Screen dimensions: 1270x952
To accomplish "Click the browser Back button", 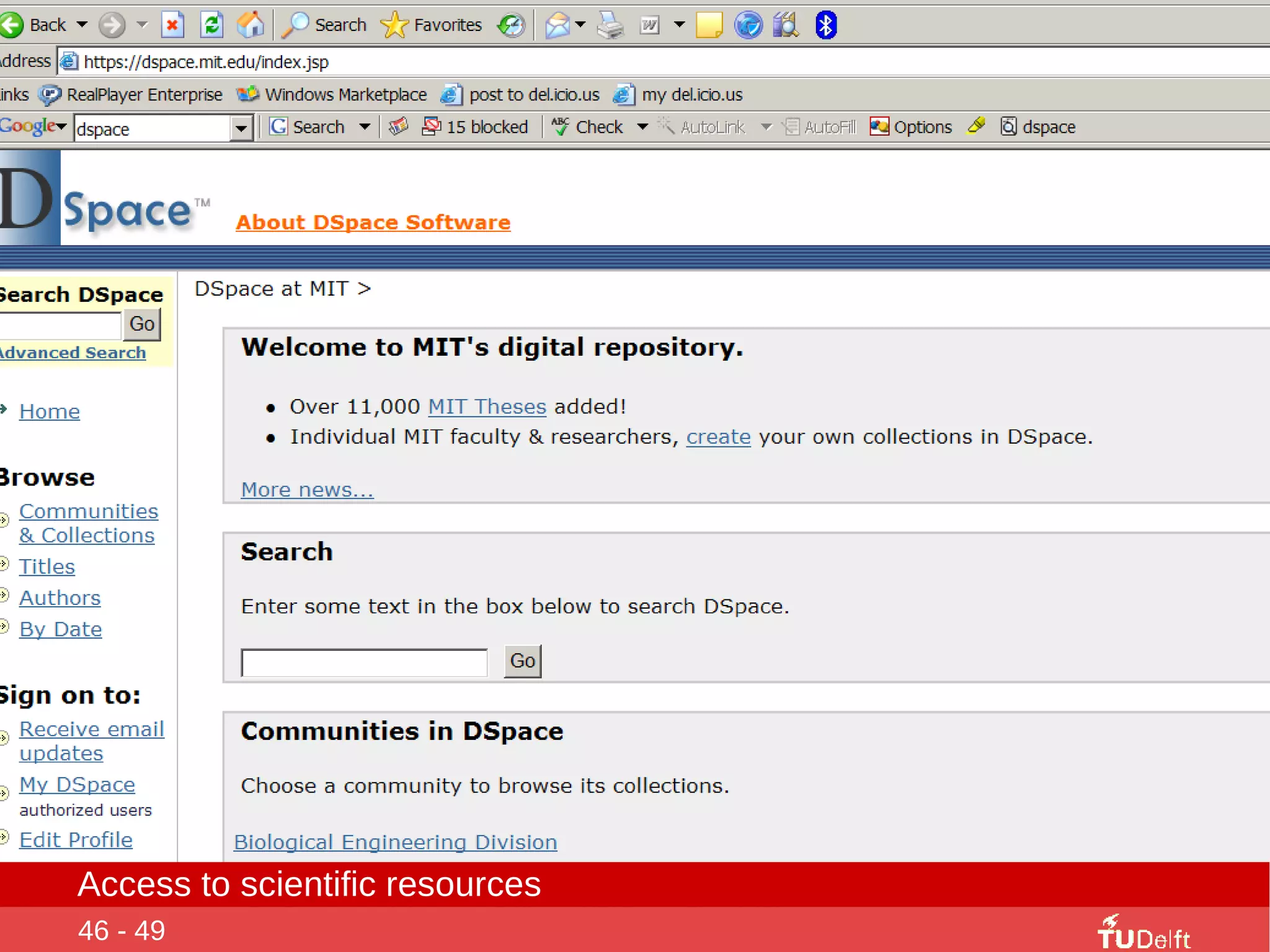I will click(34, 25).
